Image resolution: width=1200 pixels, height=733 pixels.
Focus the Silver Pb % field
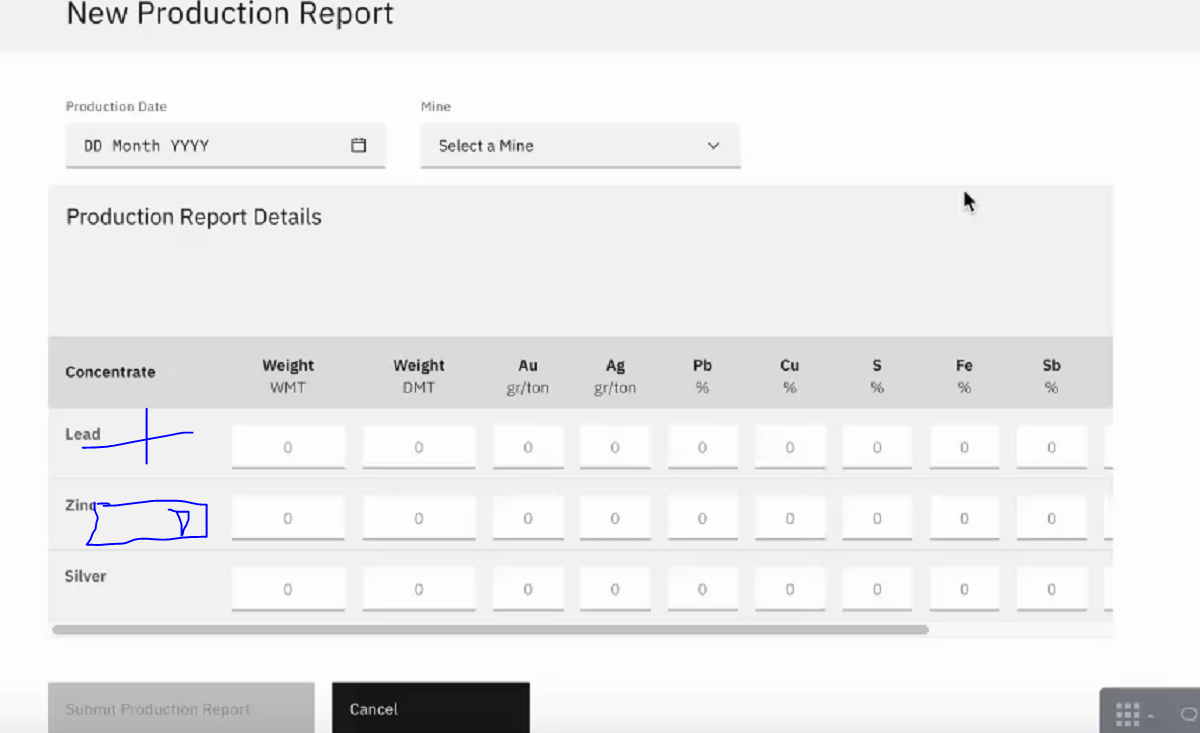702,589
